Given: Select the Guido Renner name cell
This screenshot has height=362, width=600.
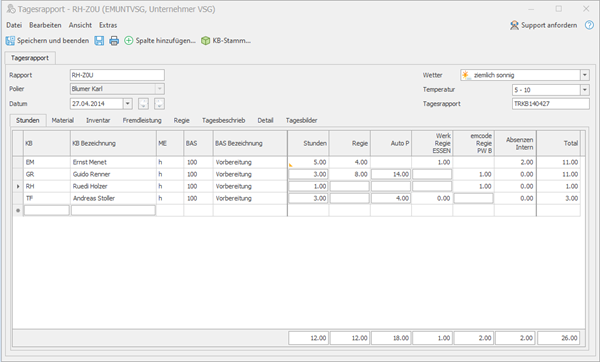Looking at the screenshot, I should coord(113,174).
